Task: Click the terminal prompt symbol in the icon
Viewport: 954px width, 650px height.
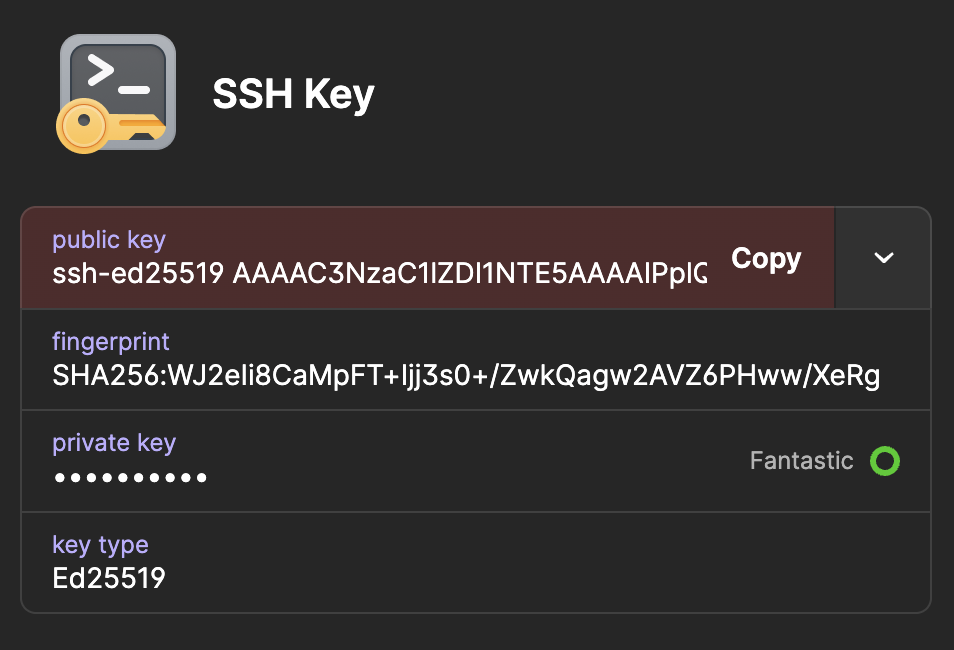Action: (100, 69)
